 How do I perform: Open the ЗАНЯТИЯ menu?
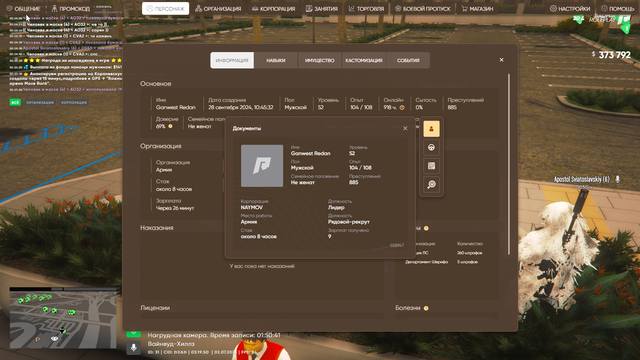click(x=322, y=9)
